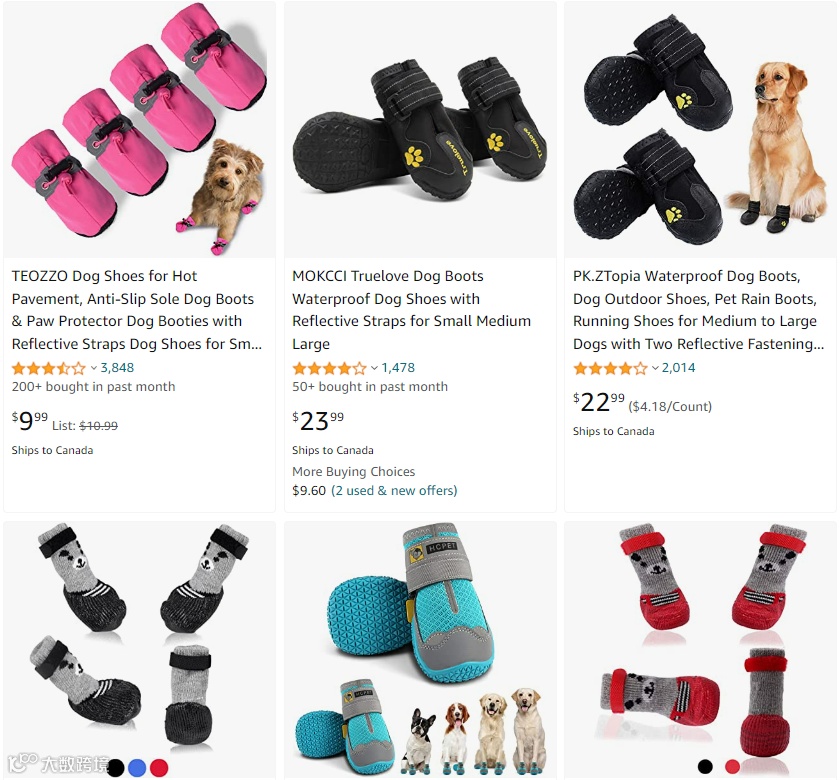Open pink TEOZZO dog shoes image
The image size is (840, 780).
point(139,129)
